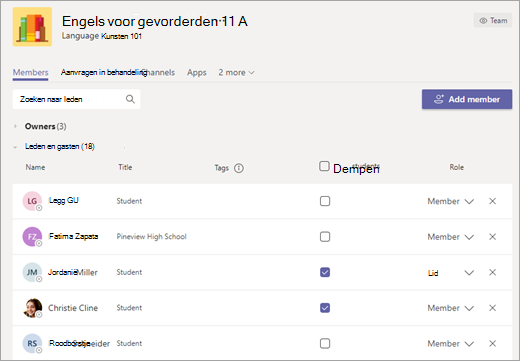The height and width of the screenshot is (361, 520).
Task: Click Christie Cline's profile photo
Action: [32, 308]
